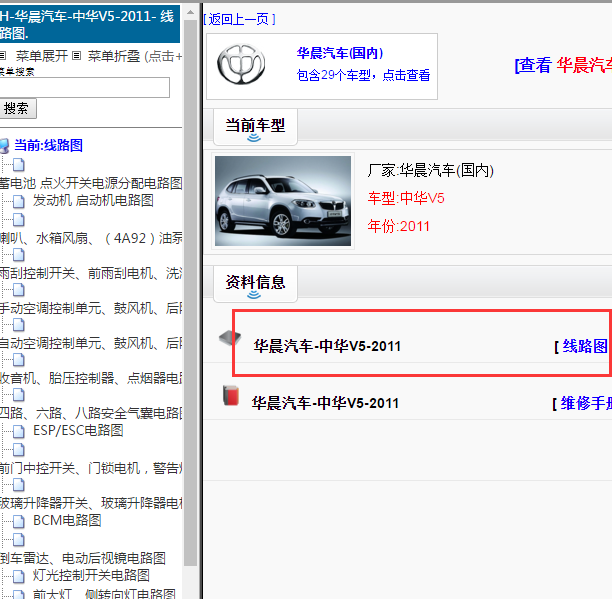Open 玻璃升降器开关、玻璃升降器电机 item
Viewport: 612px width, 599px height.
click(91, 503)
